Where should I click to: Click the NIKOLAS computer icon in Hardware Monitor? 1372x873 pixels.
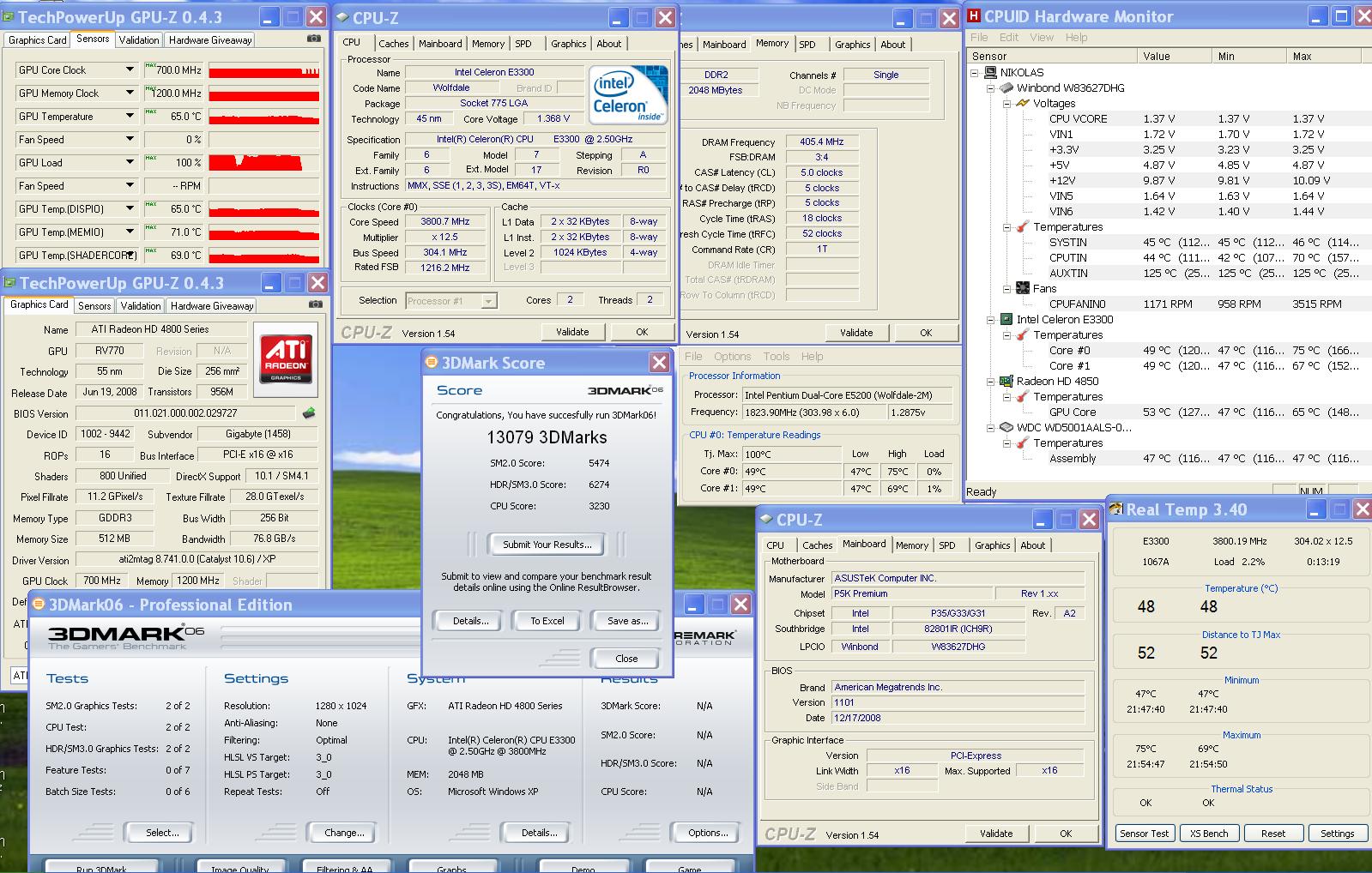pyautogui.click(x=990, y=72)
